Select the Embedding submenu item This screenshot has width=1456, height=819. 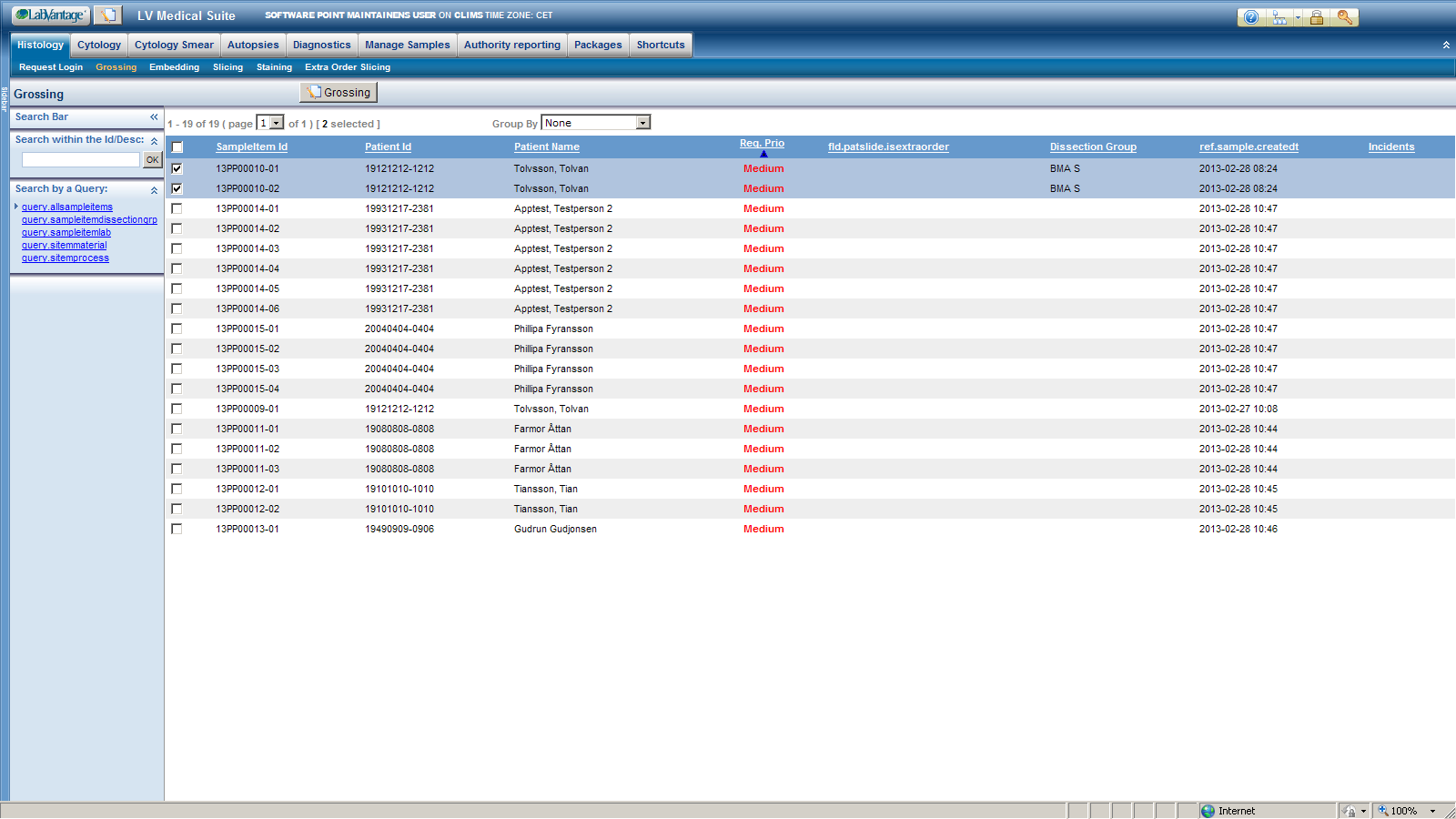[174, 67]
